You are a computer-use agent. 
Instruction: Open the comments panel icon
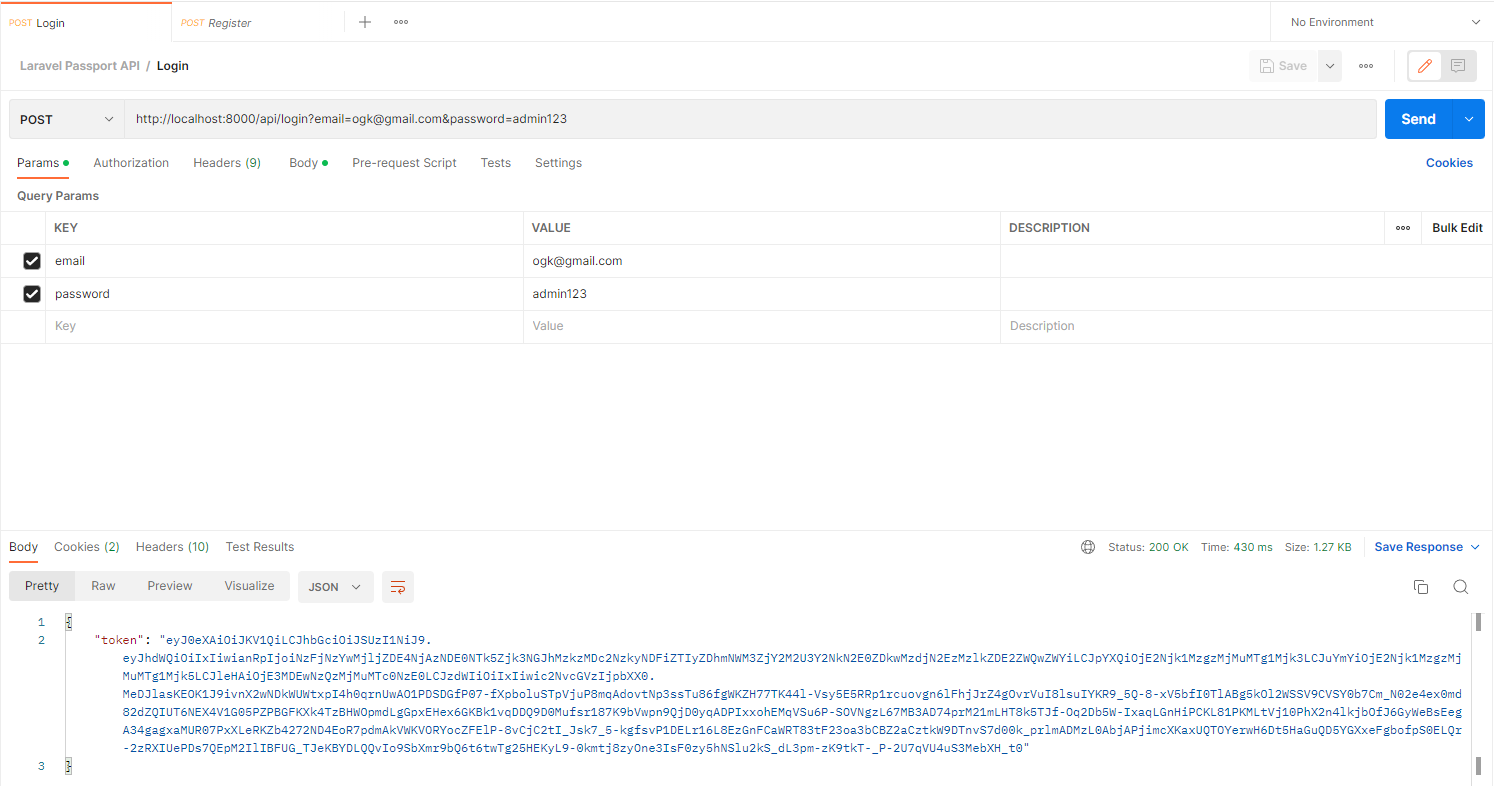coord(1458,65)
